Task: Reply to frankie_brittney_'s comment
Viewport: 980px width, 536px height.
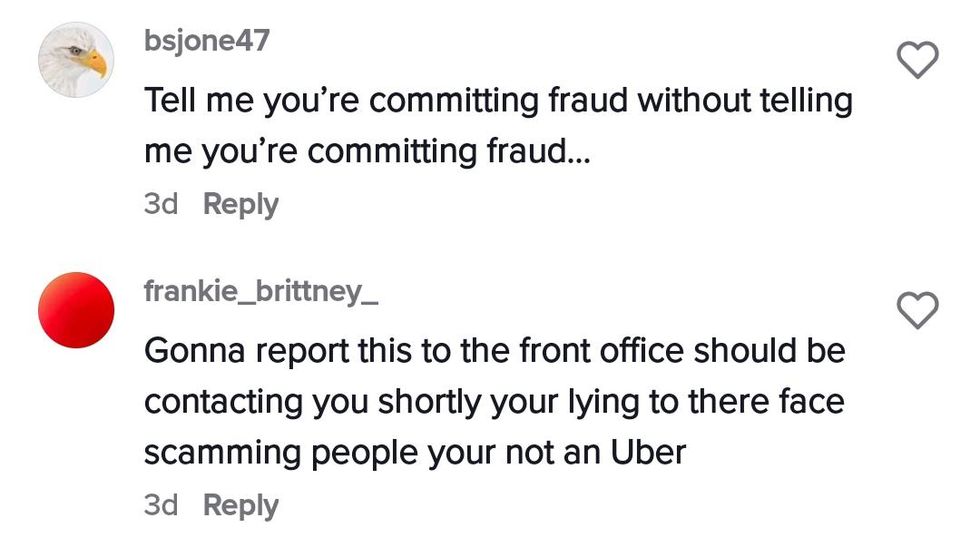Action: (240, 505)
